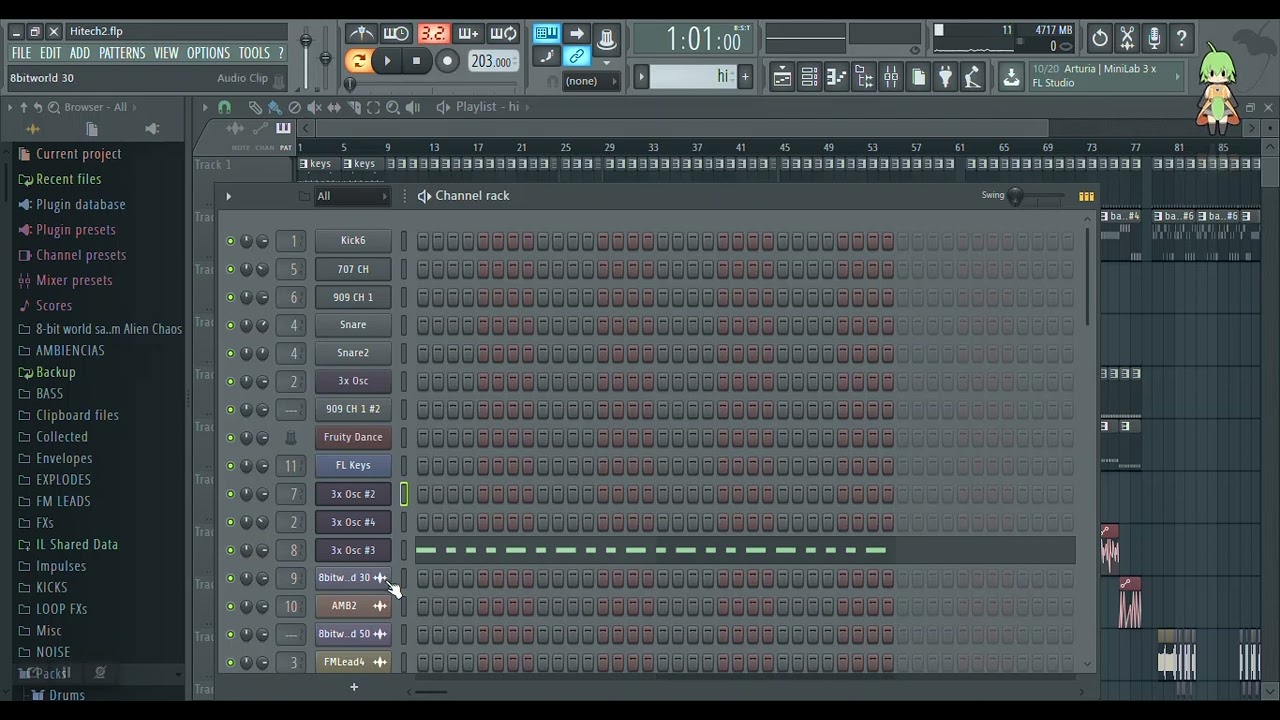Open the help question mark icon
Viewport: 1280px width, 720px height.
click(x=1181, y=39)
